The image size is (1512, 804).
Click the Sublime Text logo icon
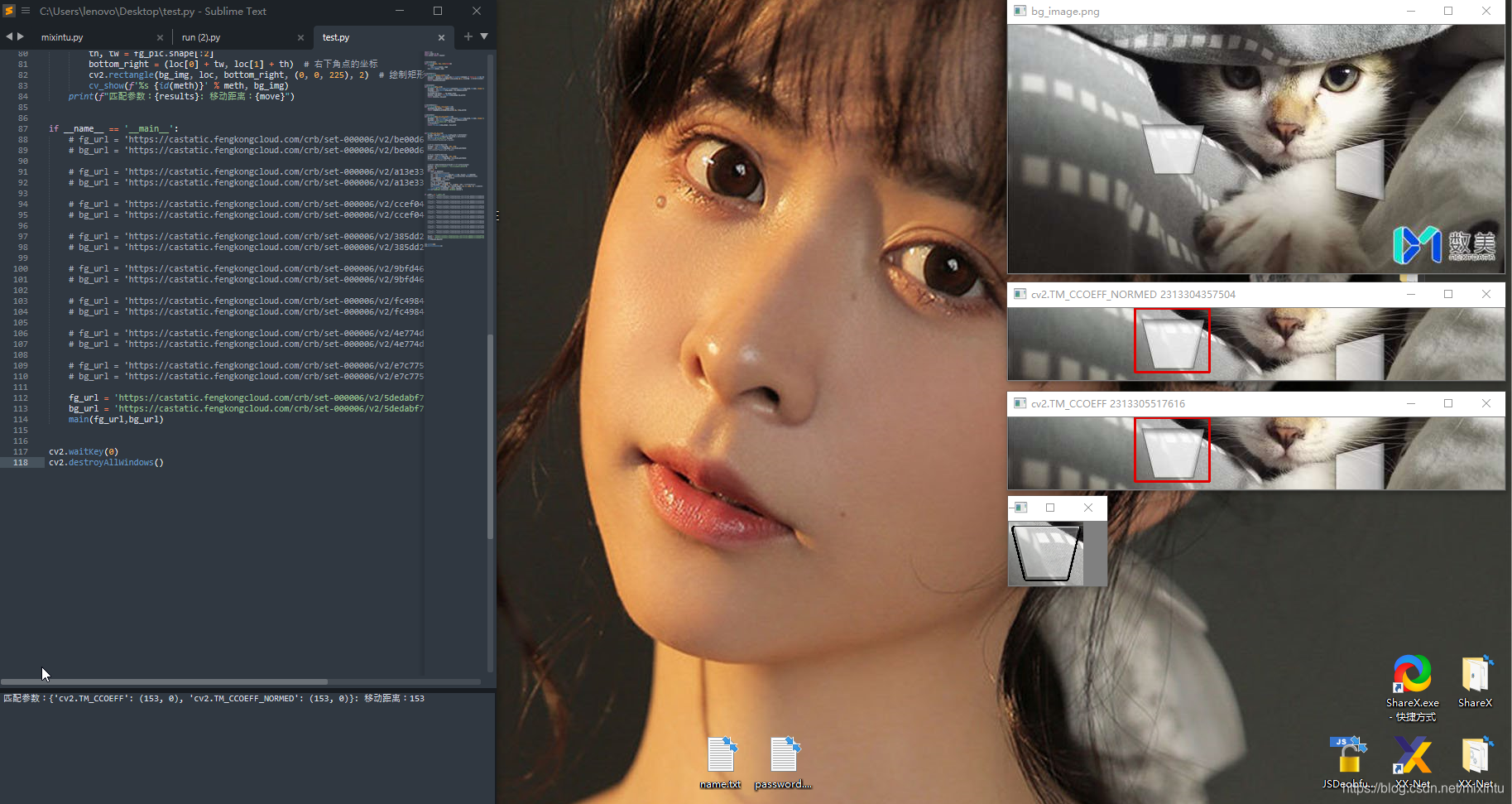[9, 11]
